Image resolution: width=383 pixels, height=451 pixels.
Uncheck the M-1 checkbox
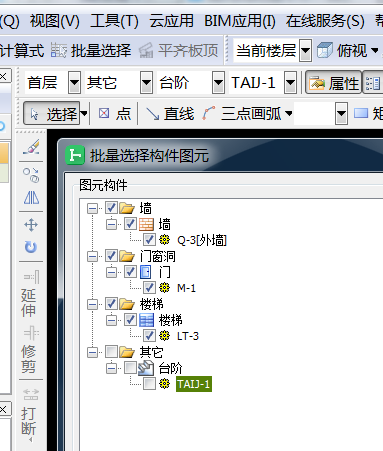click(x=149, y=287)
